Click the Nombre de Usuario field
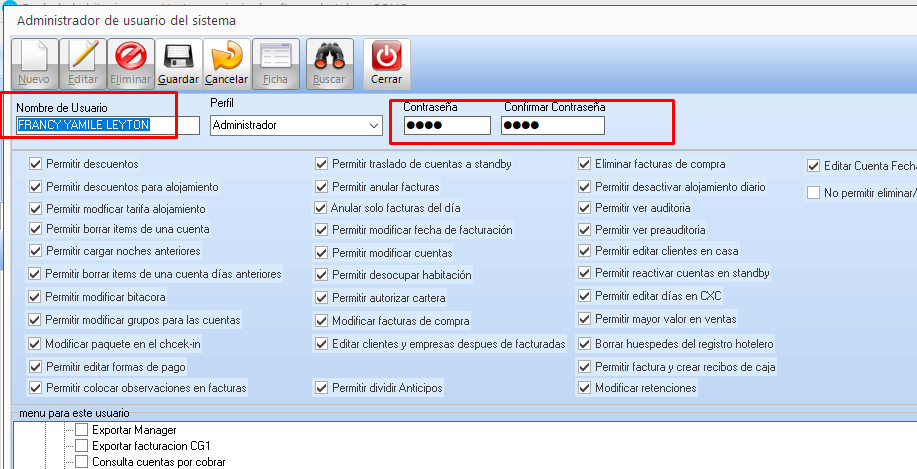This screenshot has width=917, height=469. (108, 125)
